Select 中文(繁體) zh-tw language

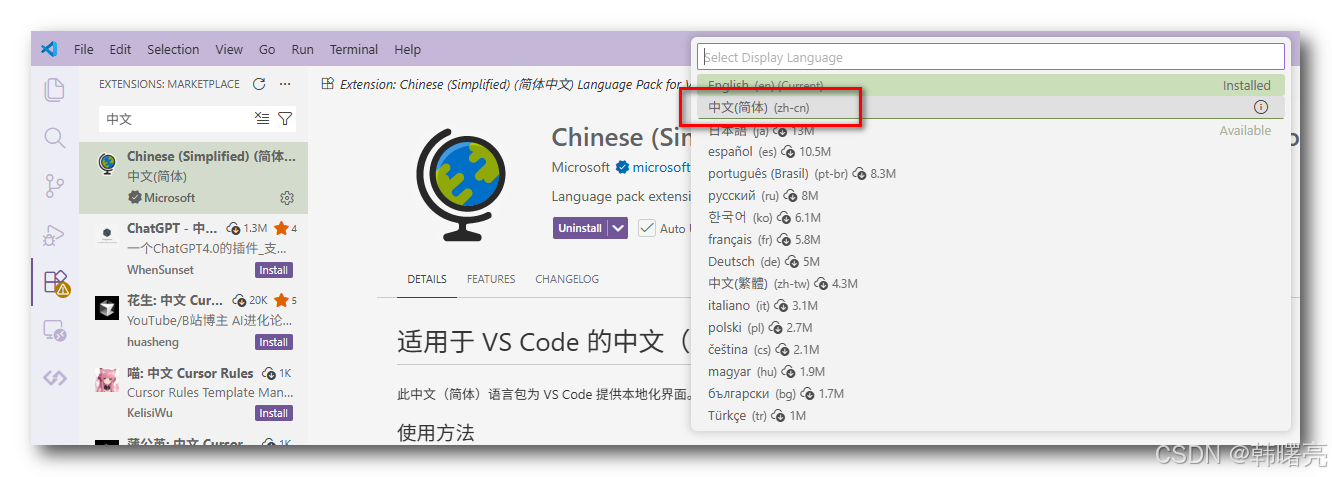click(x=990, y=284)
